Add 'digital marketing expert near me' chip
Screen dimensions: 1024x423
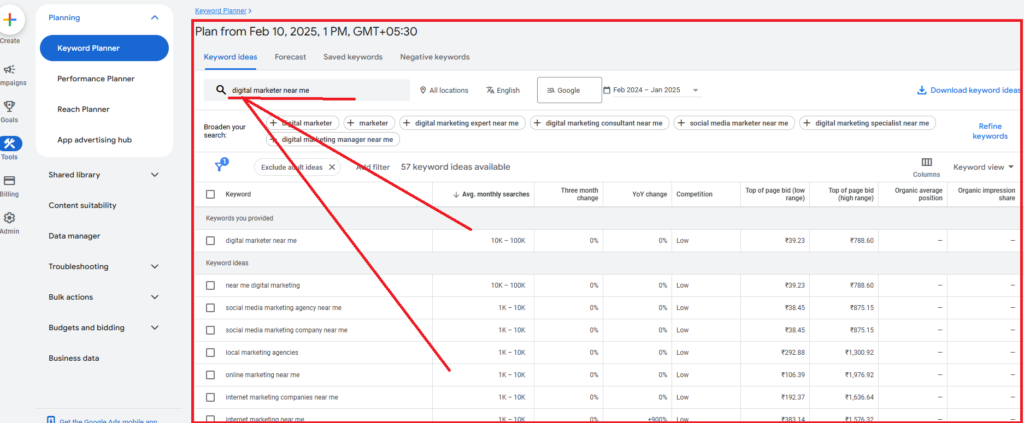[x=462, y=123]
